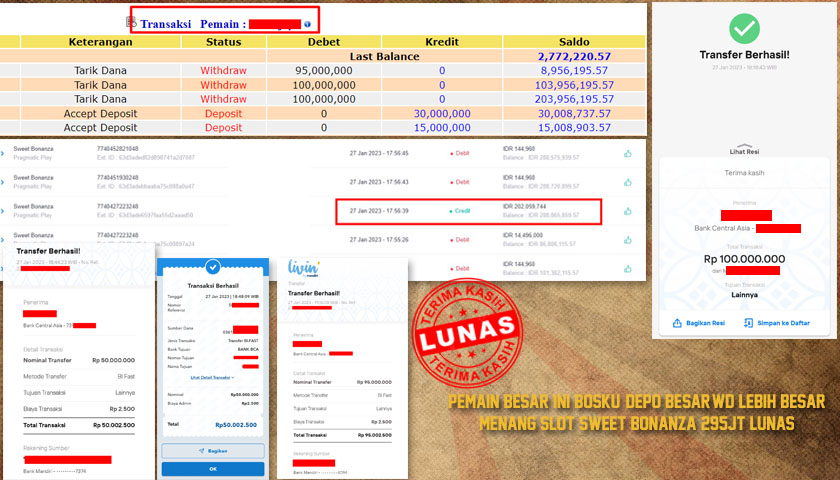Click the document icon before Transaksi Pemain
Viewport: 840px width, 480px height.
131,22
